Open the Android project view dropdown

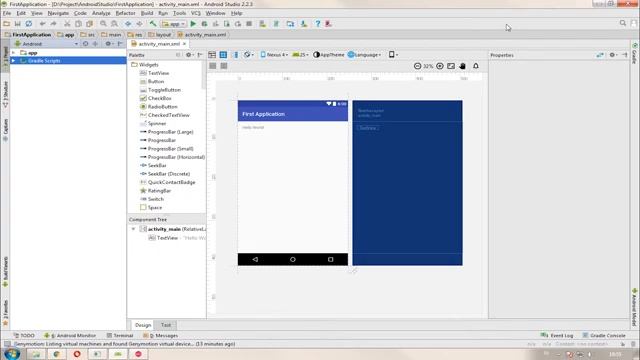coord(46,43)
